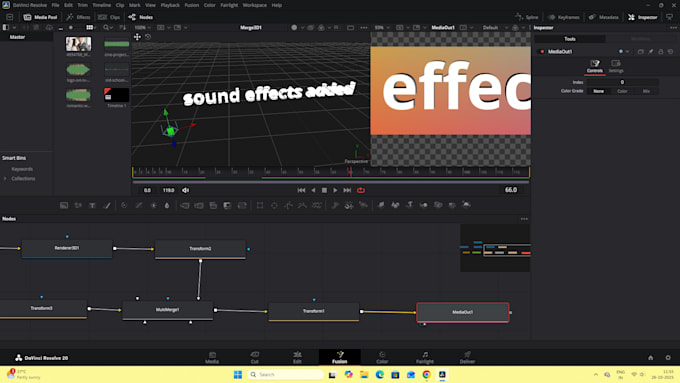Open the MediaOut1 versions icon in the Inspector

tap(641, 52)
